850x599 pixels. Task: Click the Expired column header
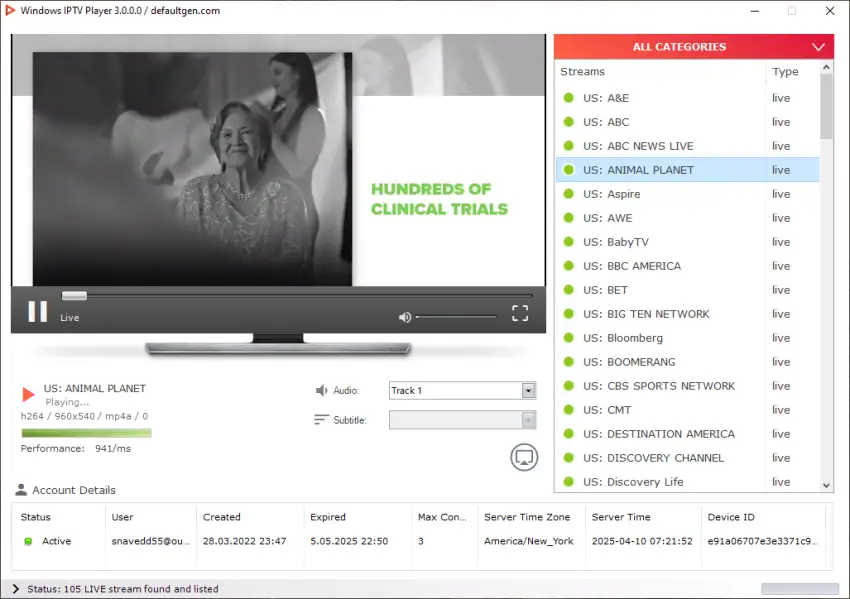[x=327, y=517]
